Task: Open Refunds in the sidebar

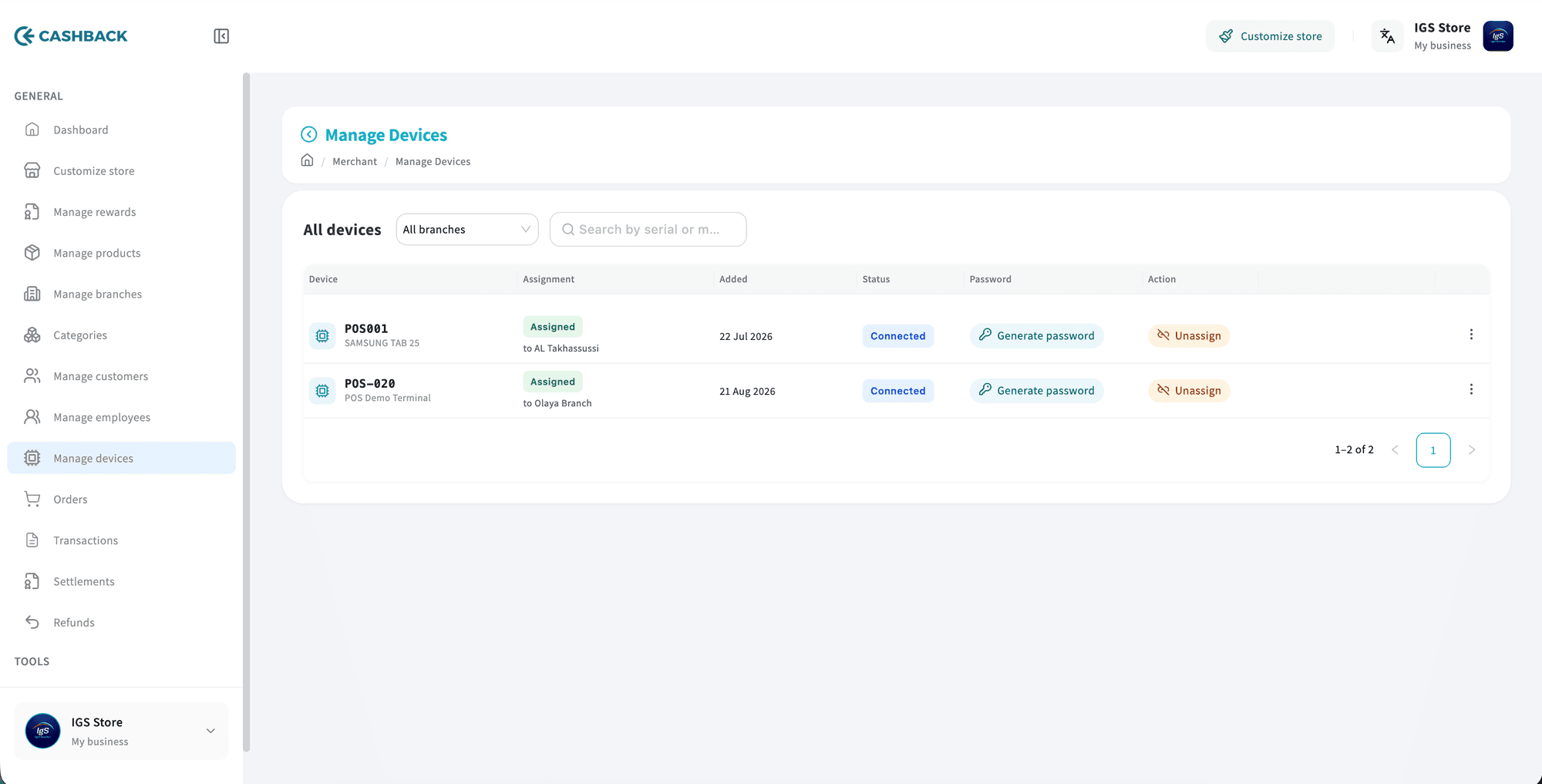Action: 121,622
